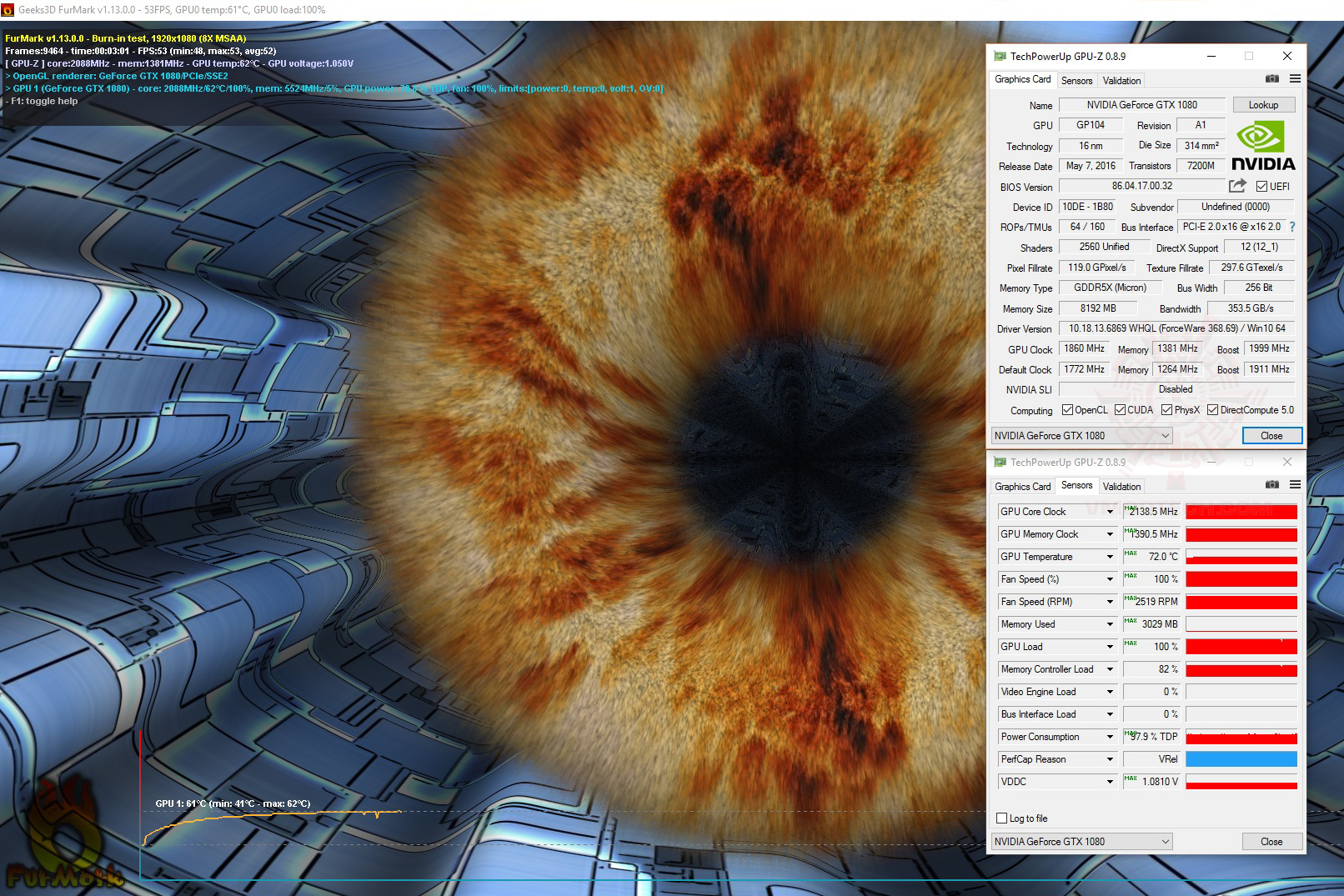Open the Memory Controller Load sensor dropdown
1344x896 pixels.
(1110, 669)
